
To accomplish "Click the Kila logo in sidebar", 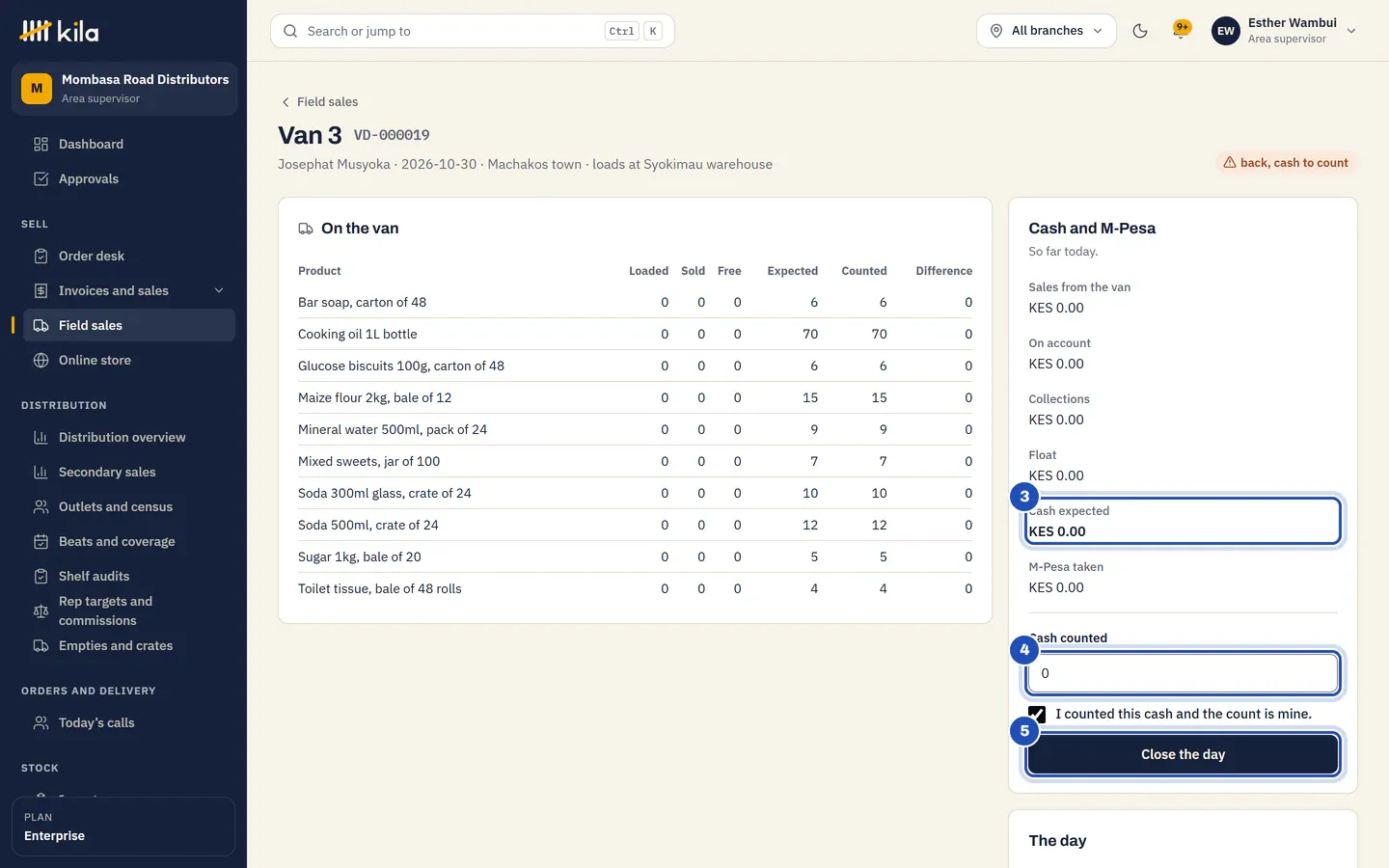I will (x=59, y=31).
